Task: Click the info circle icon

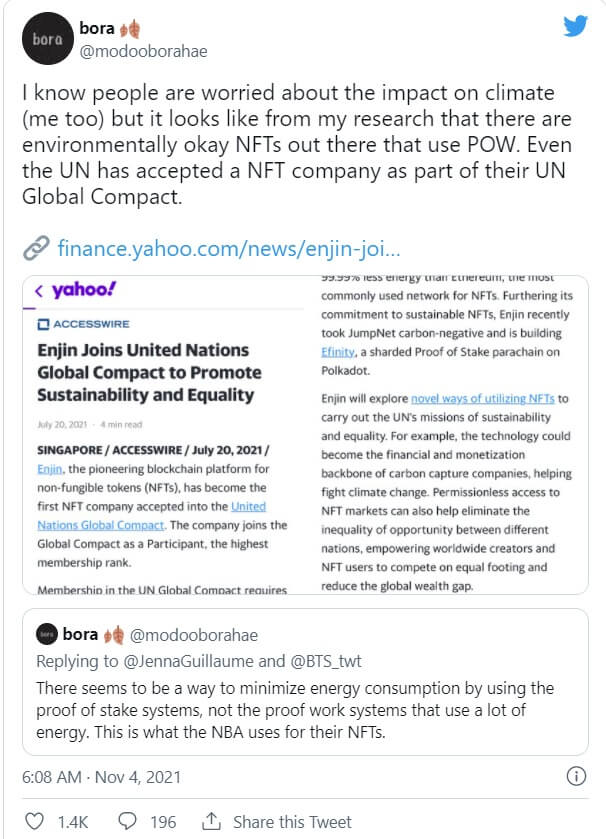Action: point(576,775)
